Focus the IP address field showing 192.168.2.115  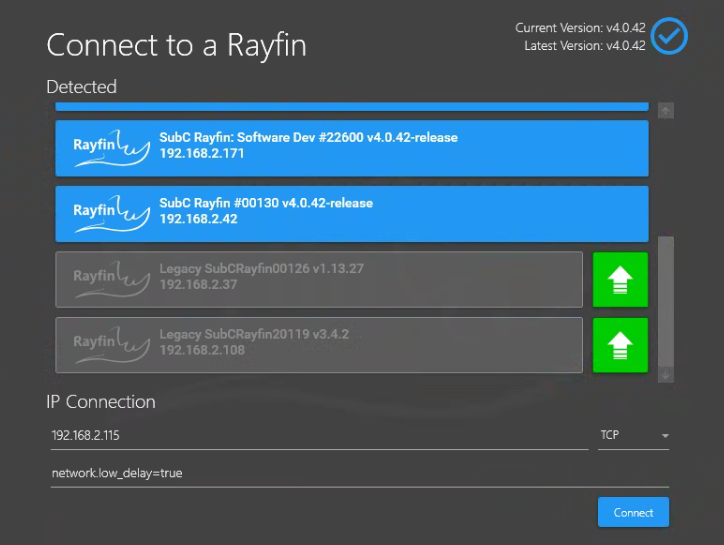316,436
